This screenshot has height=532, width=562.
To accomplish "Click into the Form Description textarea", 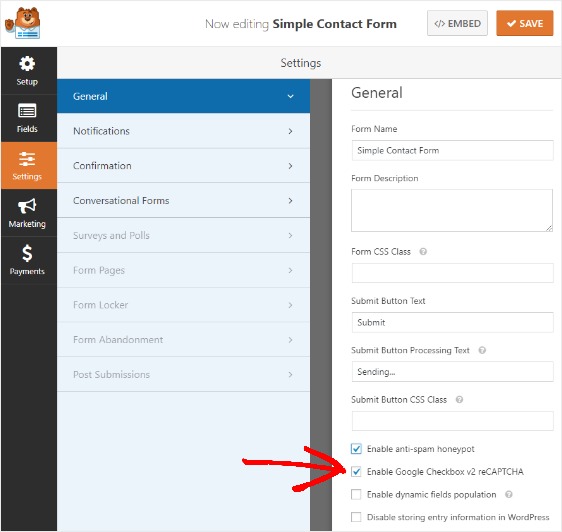I will 452,210.
